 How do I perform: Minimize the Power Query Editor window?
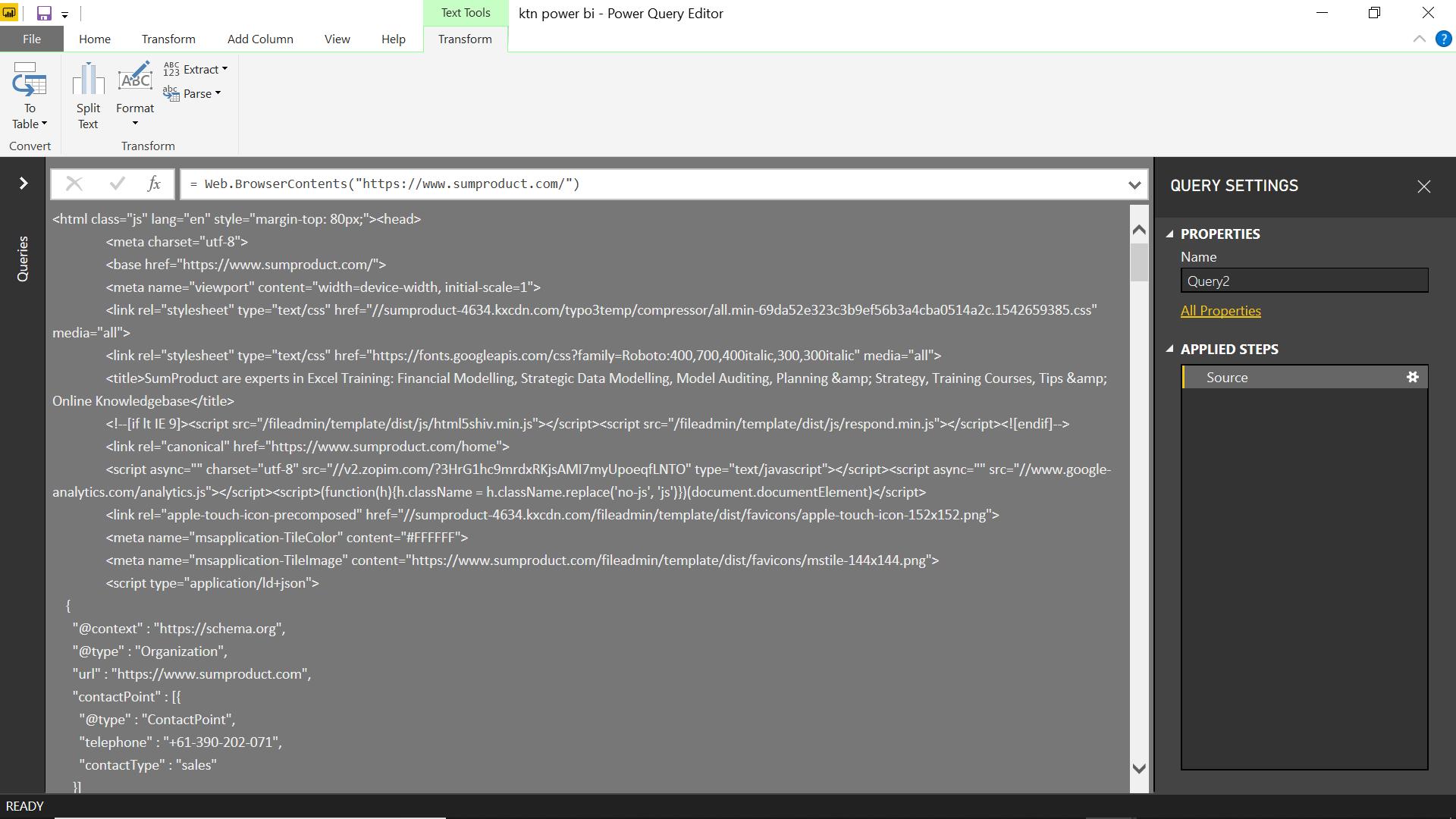pos(1323,13)
